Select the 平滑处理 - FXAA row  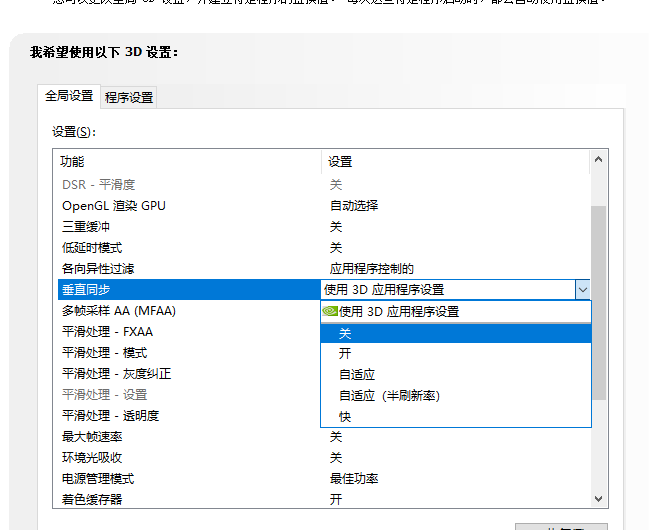189,332
